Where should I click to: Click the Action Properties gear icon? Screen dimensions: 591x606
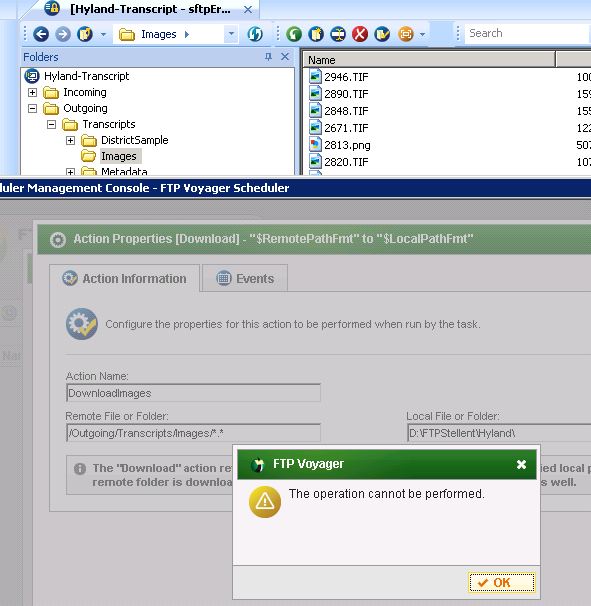(58, 240)
